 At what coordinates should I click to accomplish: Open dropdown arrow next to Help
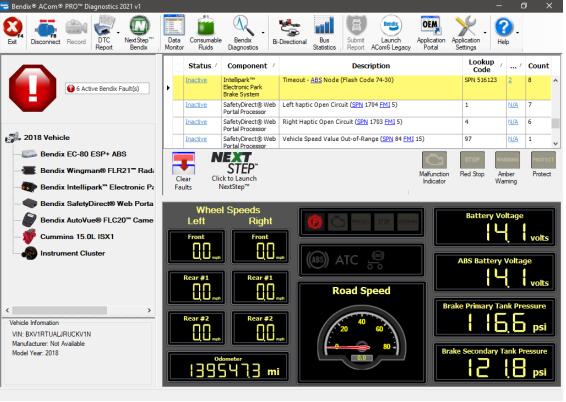pyautogui.click(x=517, y=33)
